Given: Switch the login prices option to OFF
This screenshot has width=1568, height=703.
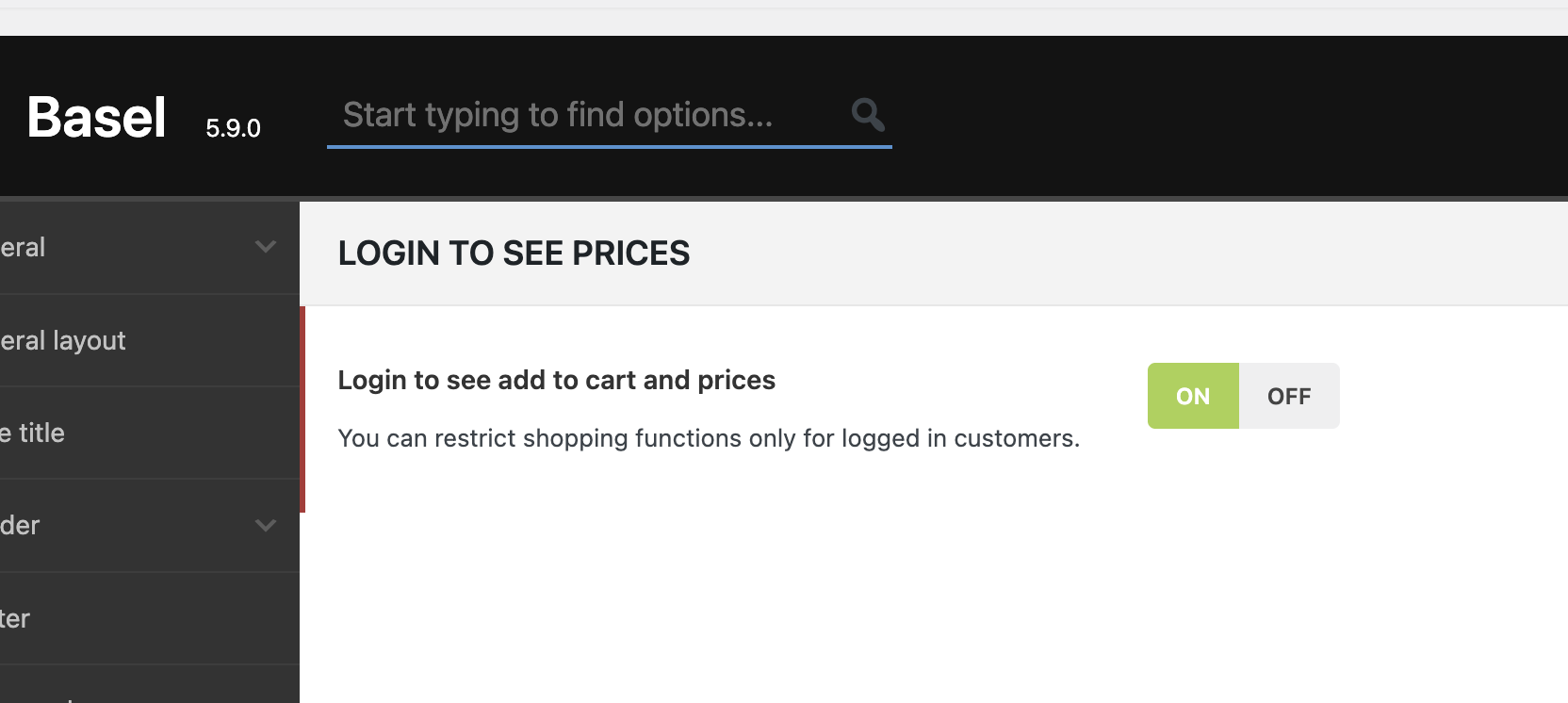Looking at the screenshot, I should pos(1289,396).
